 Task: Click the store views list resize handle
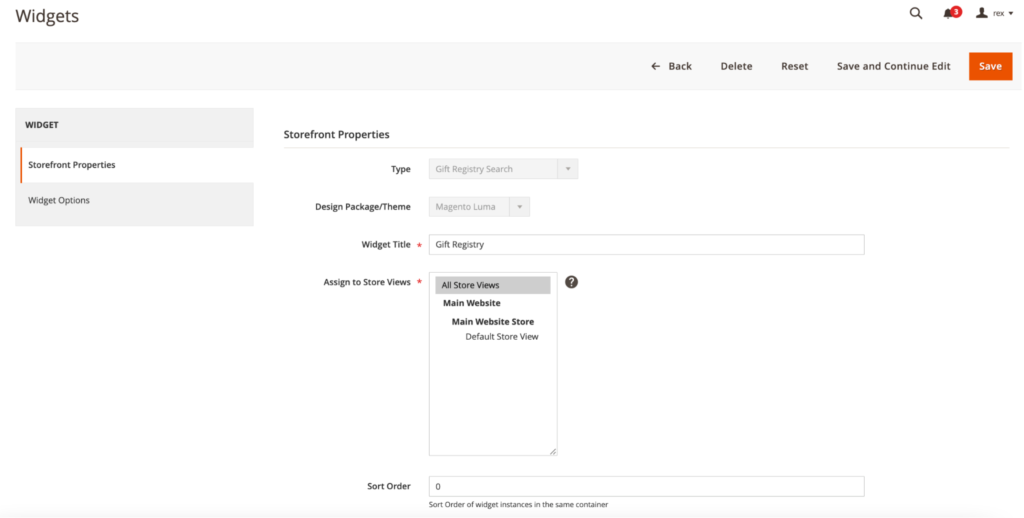click(552, 451)
